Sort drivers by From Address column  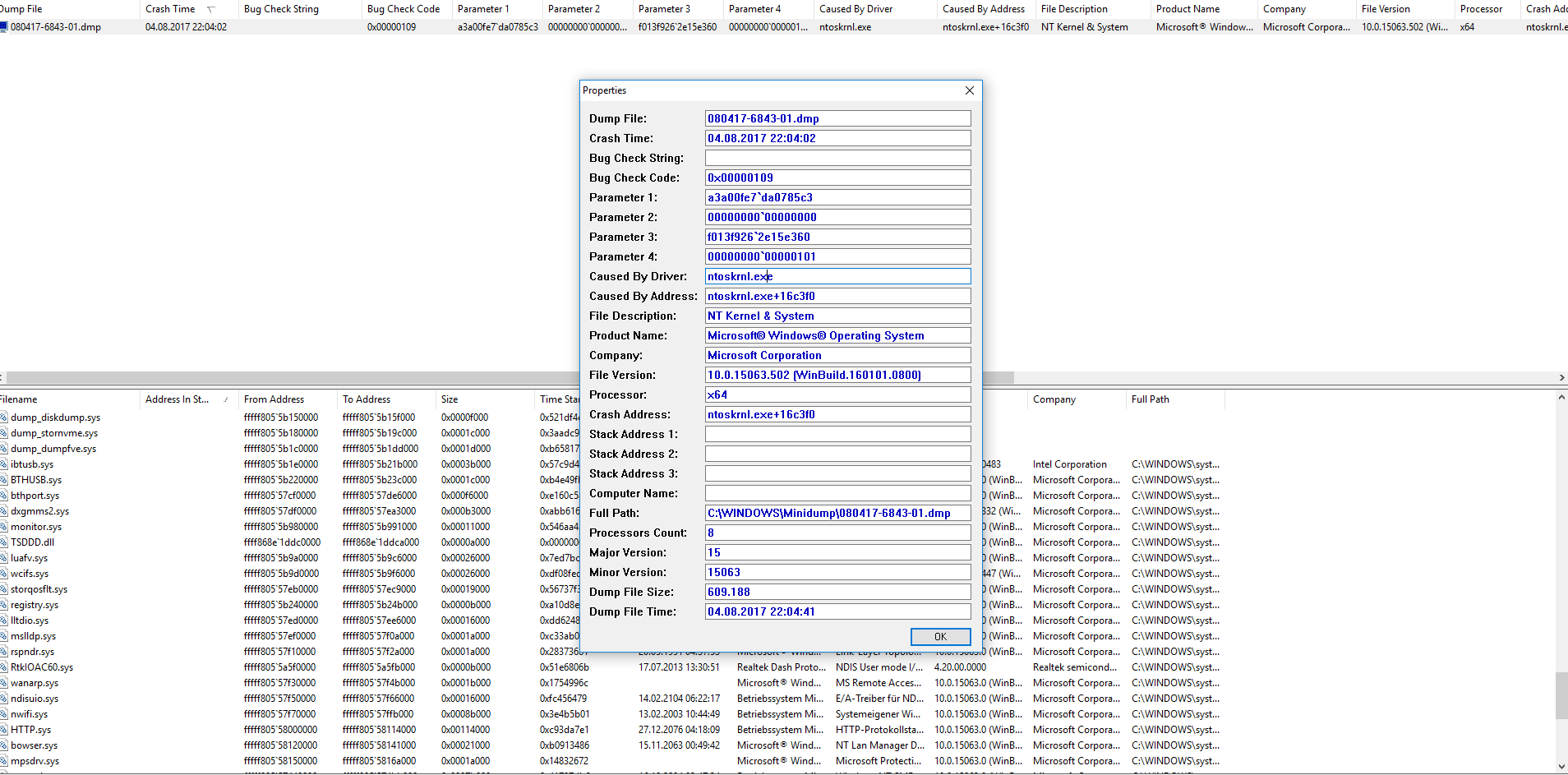[287, 399]
